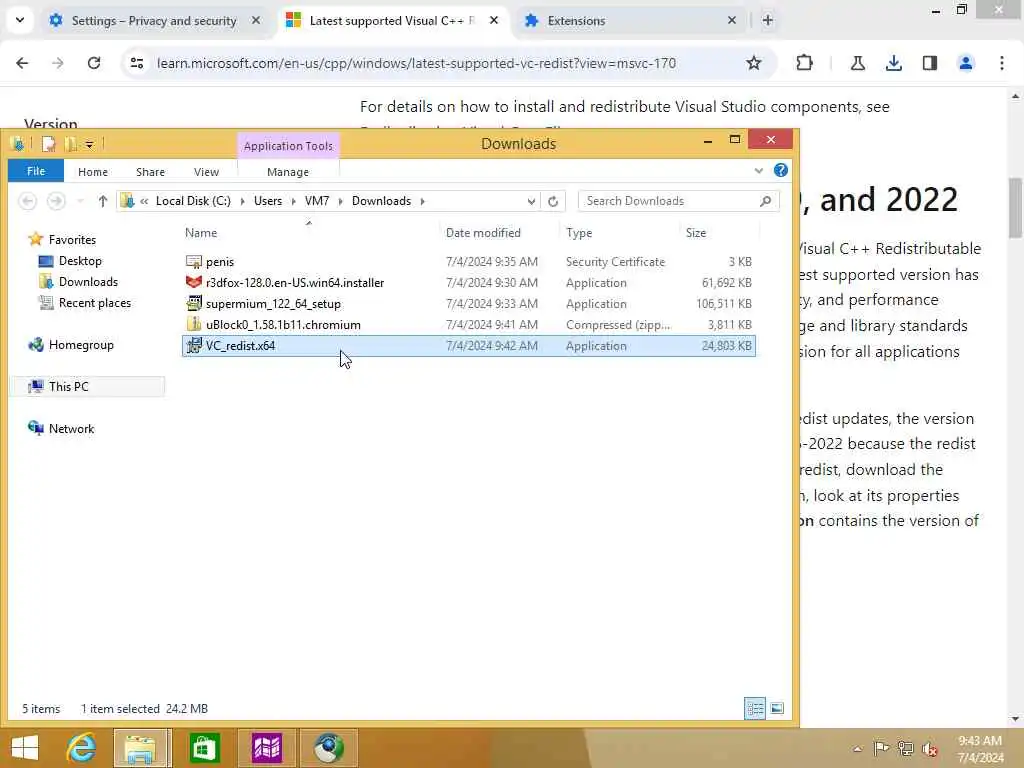Screen dimensions: 1024x768
Task: Launch Internet Explorer from taskbar
Action: point(81,748)
